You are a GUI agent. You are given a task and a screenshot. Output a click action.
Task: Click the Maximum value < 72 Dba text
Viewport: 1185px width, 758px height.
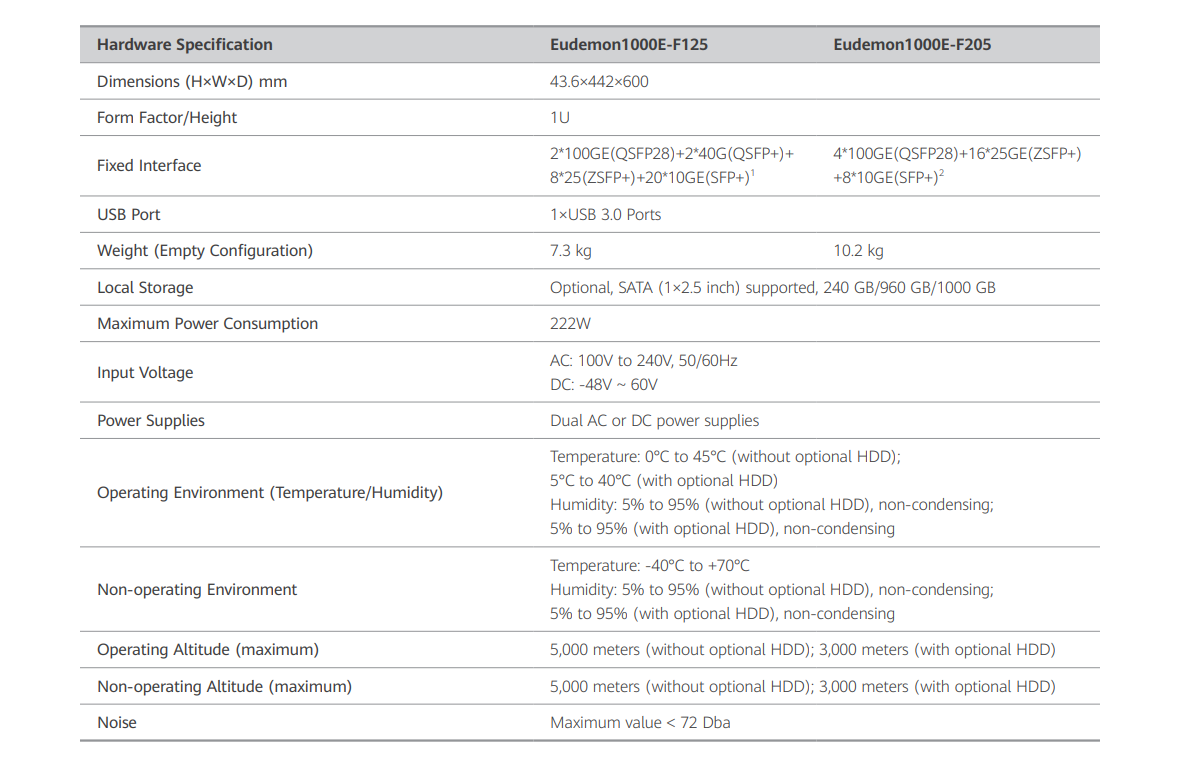pyautogui.click(x=640, y=723)
